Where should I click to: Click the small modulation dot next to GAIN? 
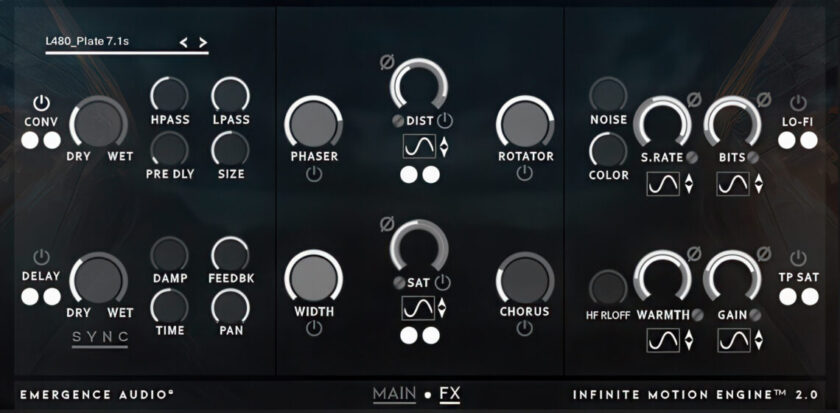(755, 315)
